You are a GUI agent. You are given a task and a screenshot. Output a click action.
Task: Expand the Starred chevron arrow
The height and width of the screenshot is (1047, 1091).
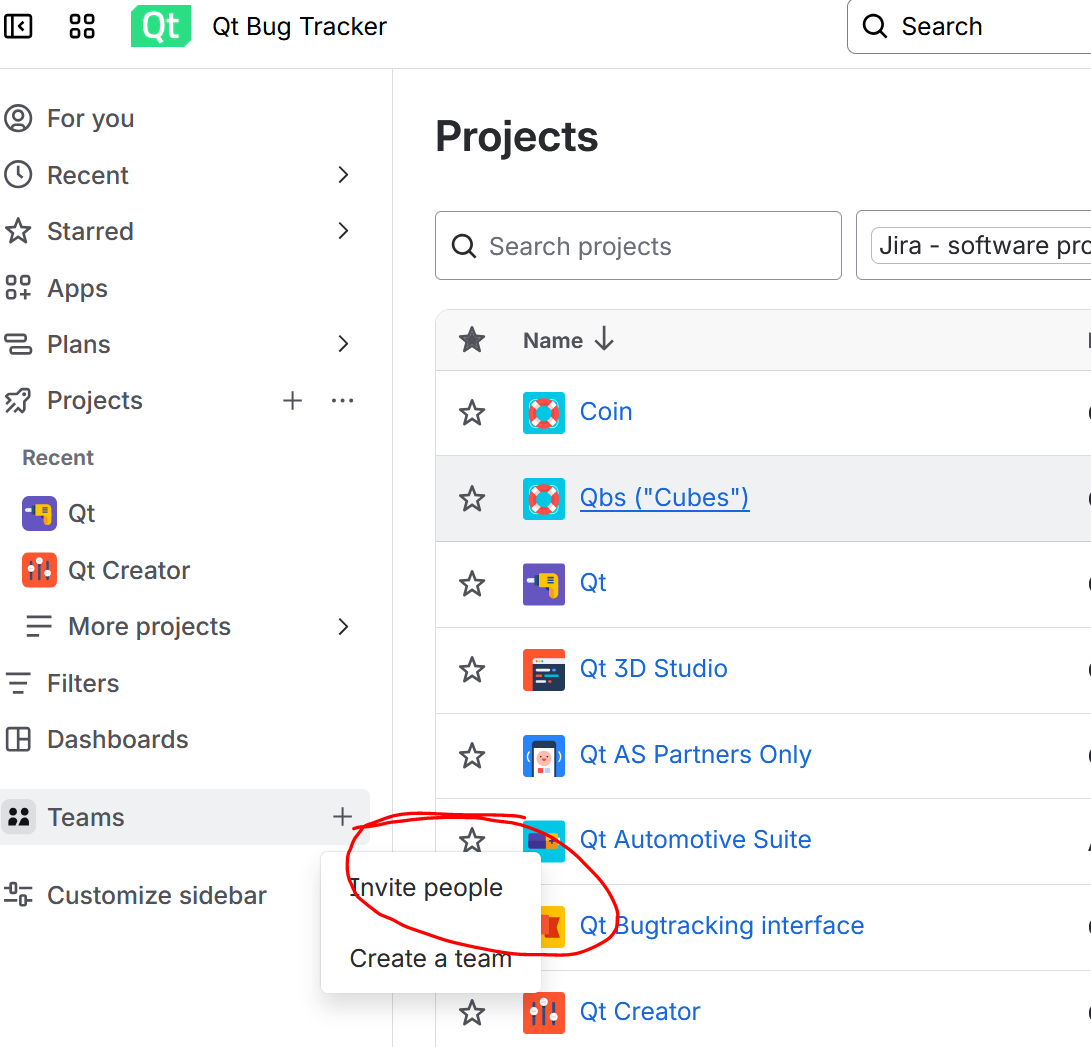pos(343,231)
